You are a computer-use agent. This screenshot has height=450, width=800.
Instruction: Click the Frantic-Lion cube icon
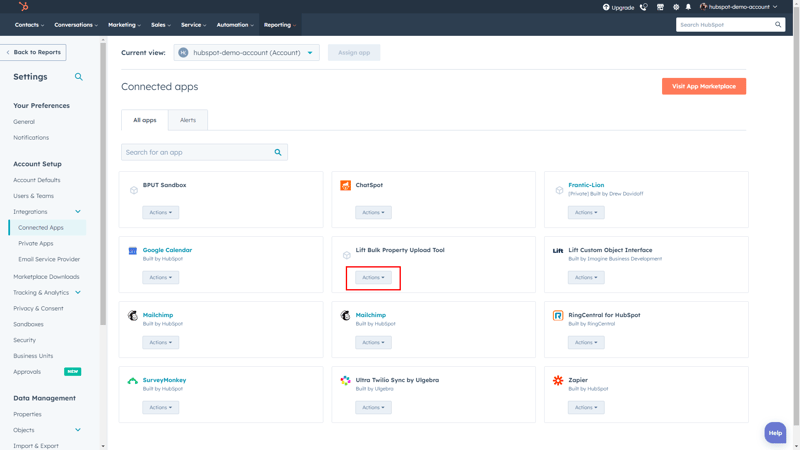(x=559, y=190)
